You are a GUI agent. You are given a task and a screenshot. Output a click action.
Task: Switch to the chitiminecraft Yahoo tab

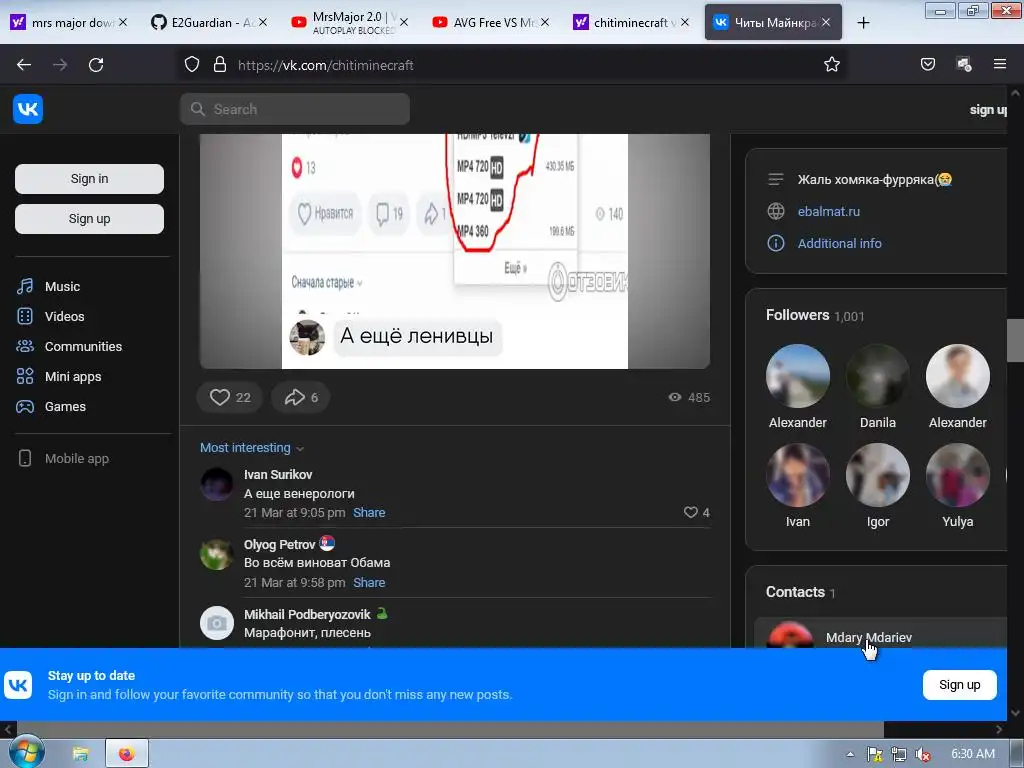(x=630, y=23)
